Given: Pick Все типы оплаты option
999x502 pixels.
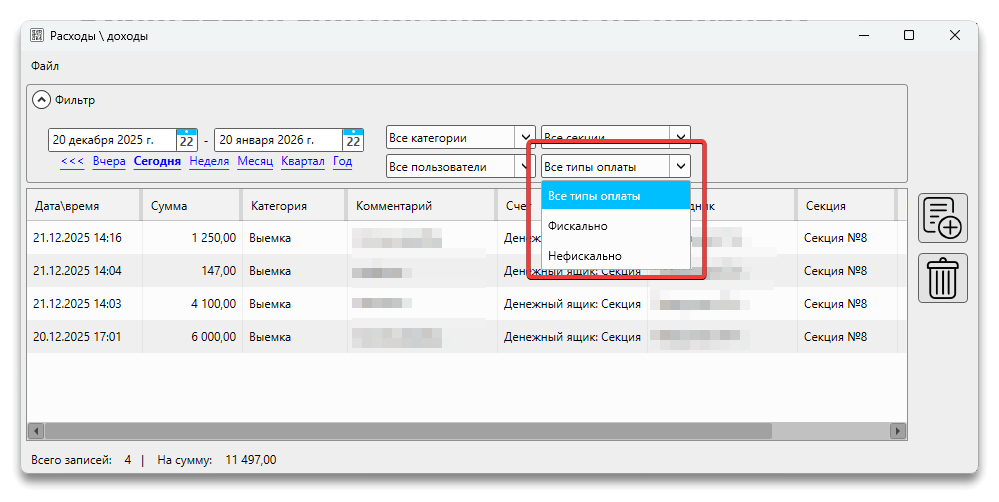Looking at the screenshot, I should pyautogui.click(x=594, y=196).
